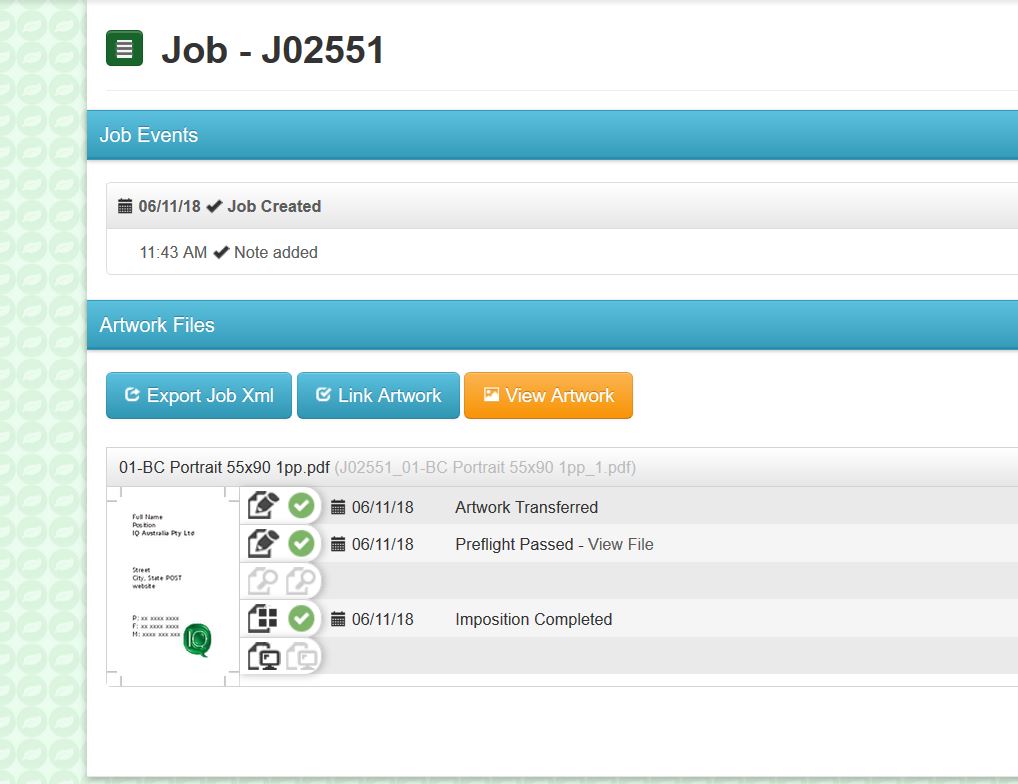Viewport: 1018px width, 784px height.
Task: Click the dark monitor output icon
Action: pyautogui.click(x=263, y=656)
